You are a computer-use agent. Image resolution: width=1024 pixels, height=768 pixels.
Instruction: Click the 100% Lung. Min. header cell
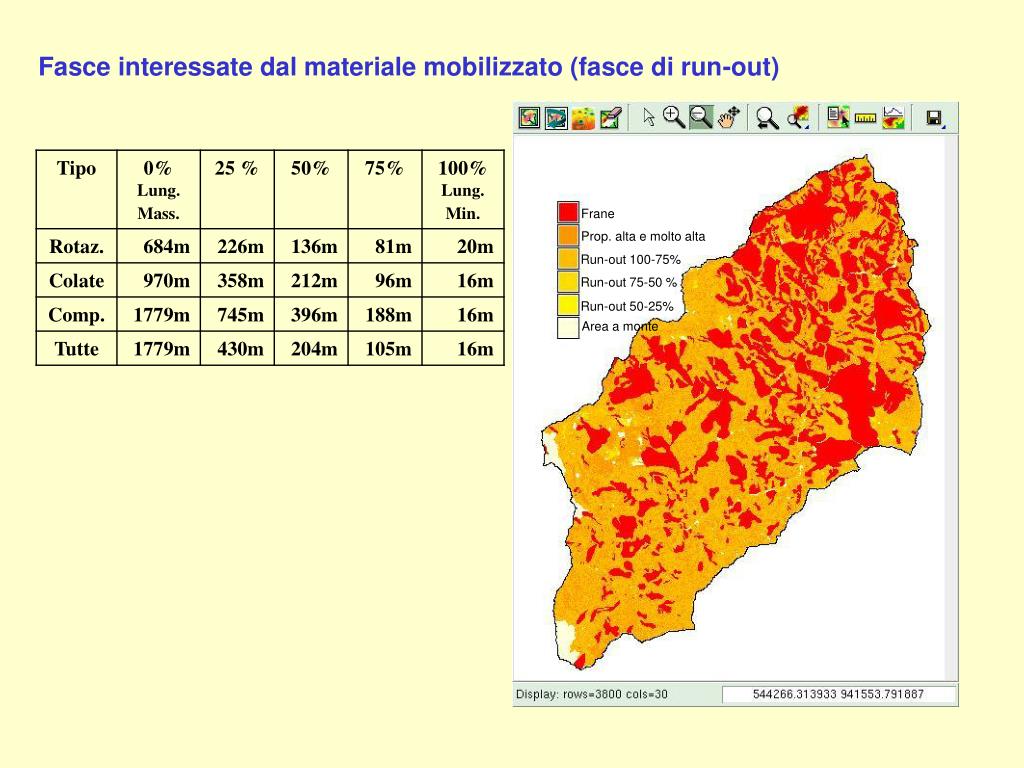[463, 189]
